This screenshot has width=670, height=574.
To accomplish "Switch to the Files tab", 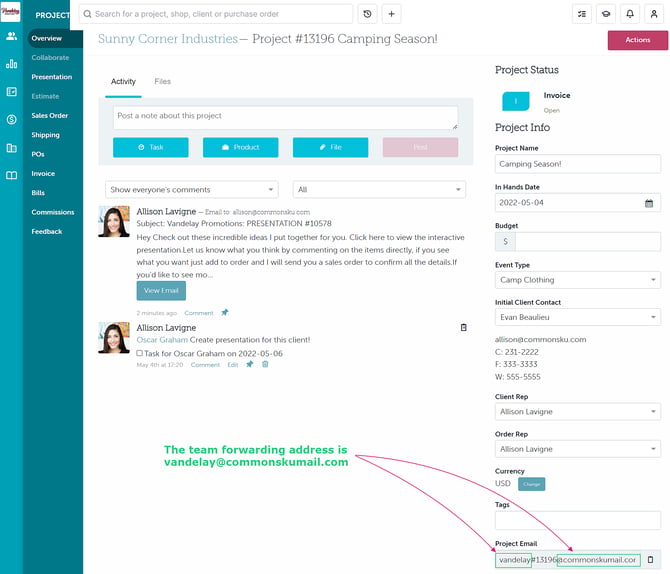I will coord(162,82).
